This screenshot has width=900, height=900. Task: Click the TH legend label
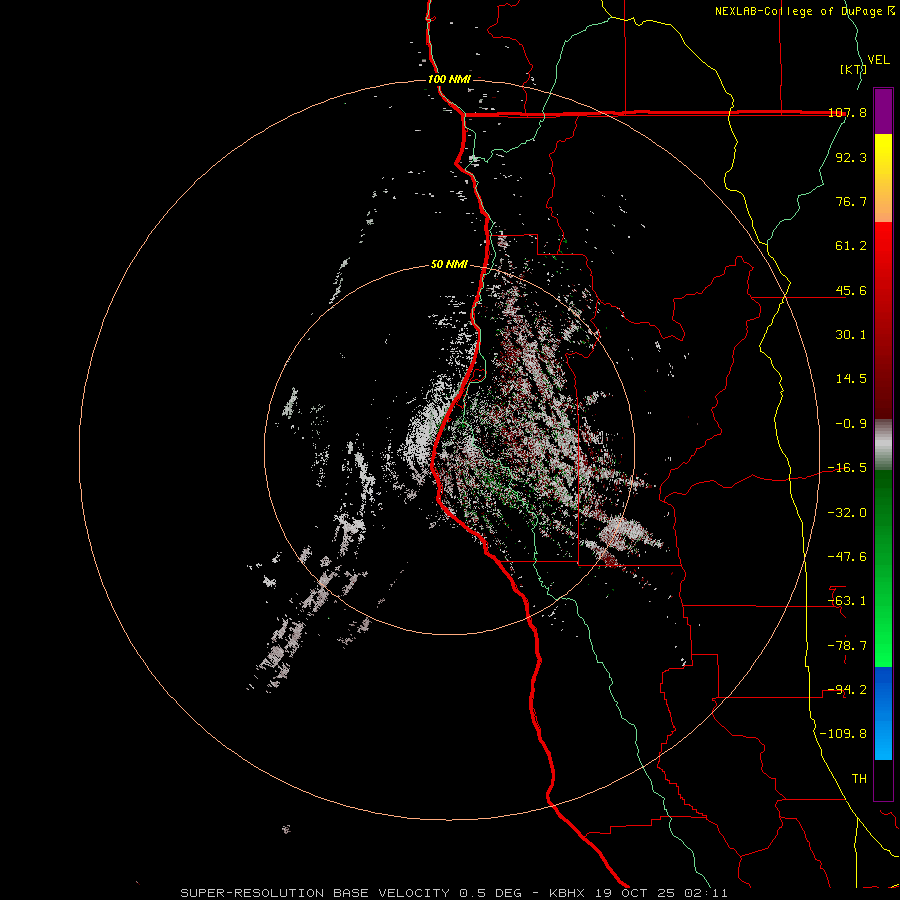point(859,778)
